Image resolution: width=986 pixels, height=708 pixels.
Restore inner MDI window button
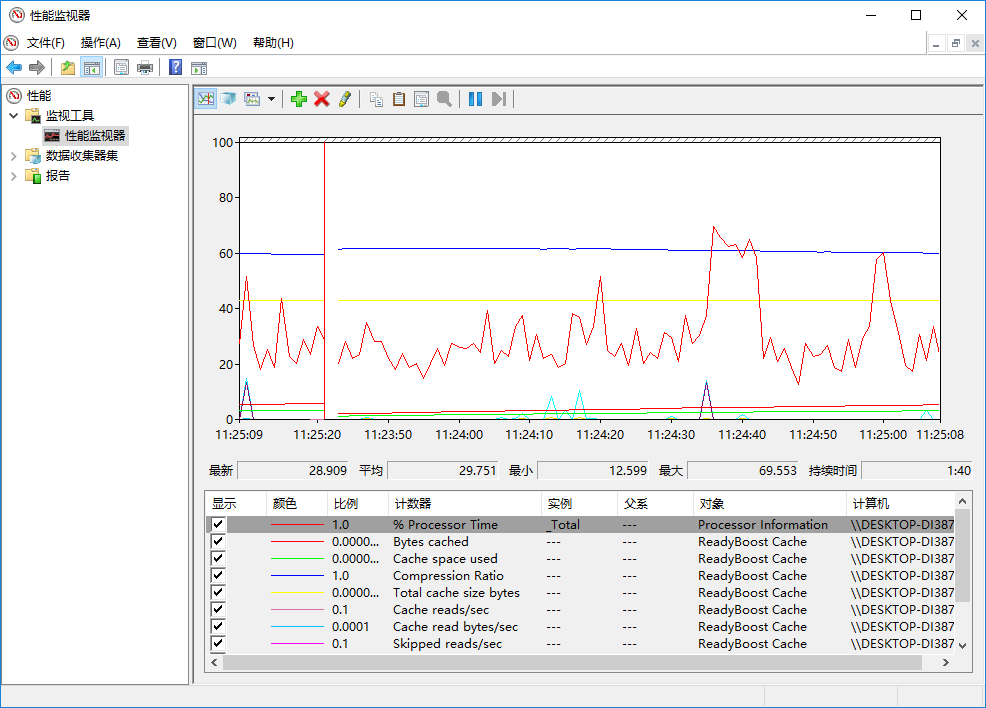click(955, 43)
